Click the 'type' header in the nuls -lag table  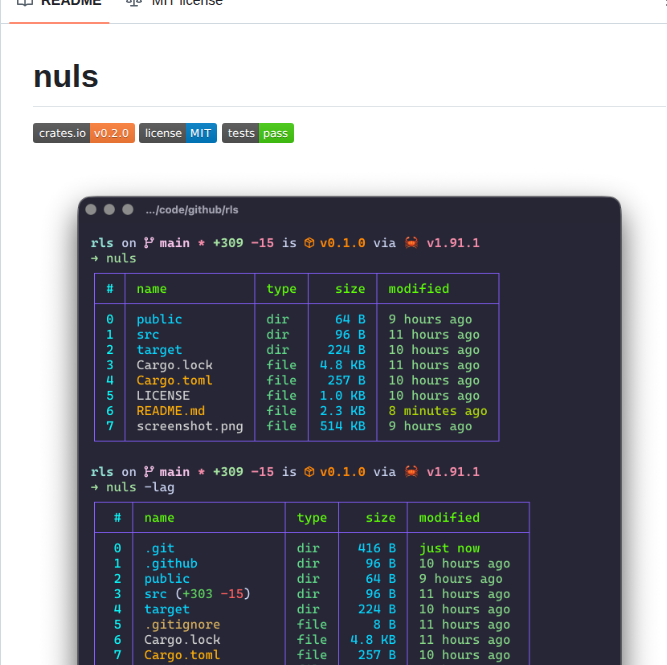tap(312, 518)
